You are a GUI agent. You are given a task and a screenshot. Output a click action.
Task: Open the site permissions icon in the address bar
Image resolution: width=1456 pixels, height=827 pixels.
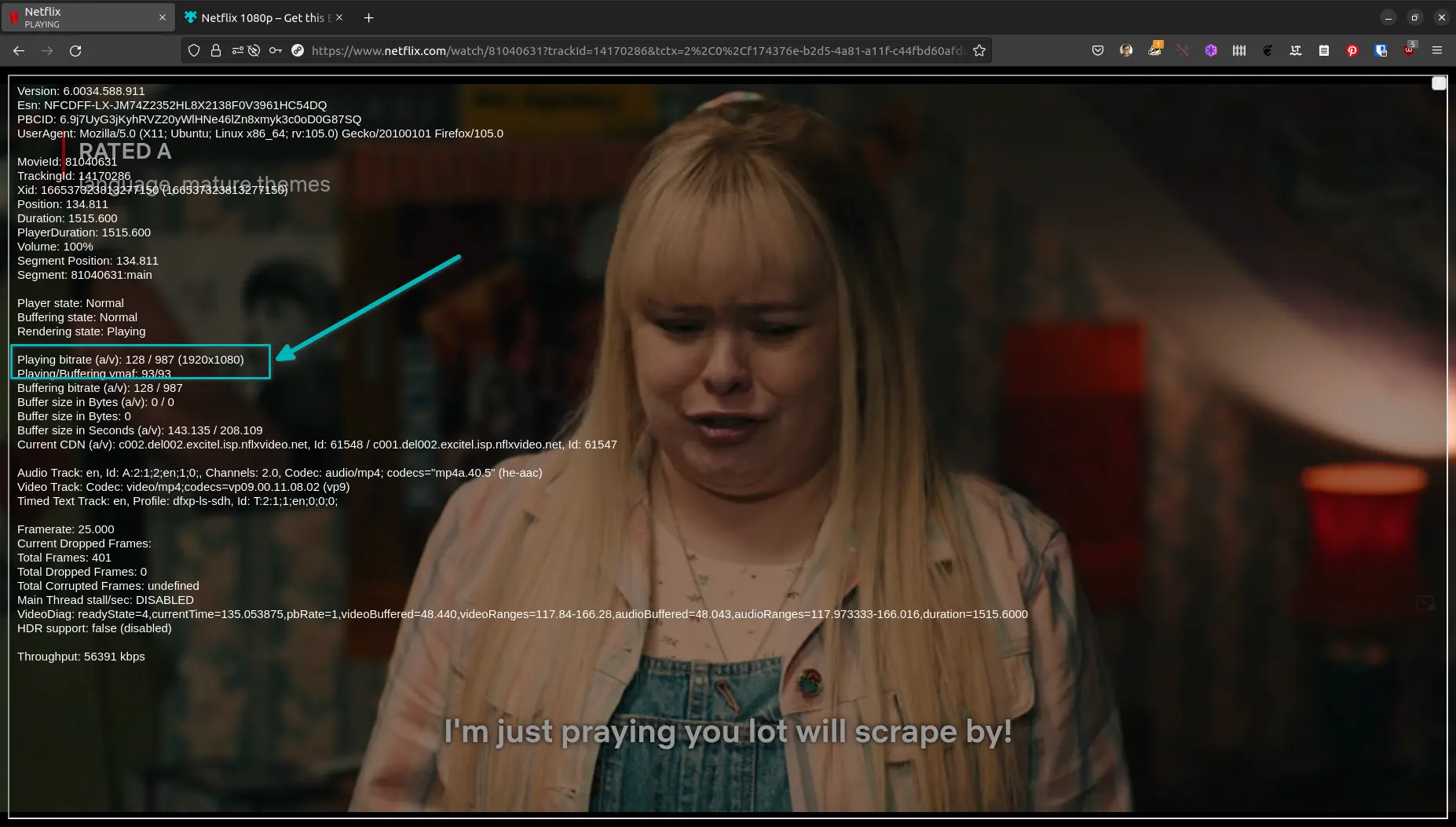tap(237, 50)
